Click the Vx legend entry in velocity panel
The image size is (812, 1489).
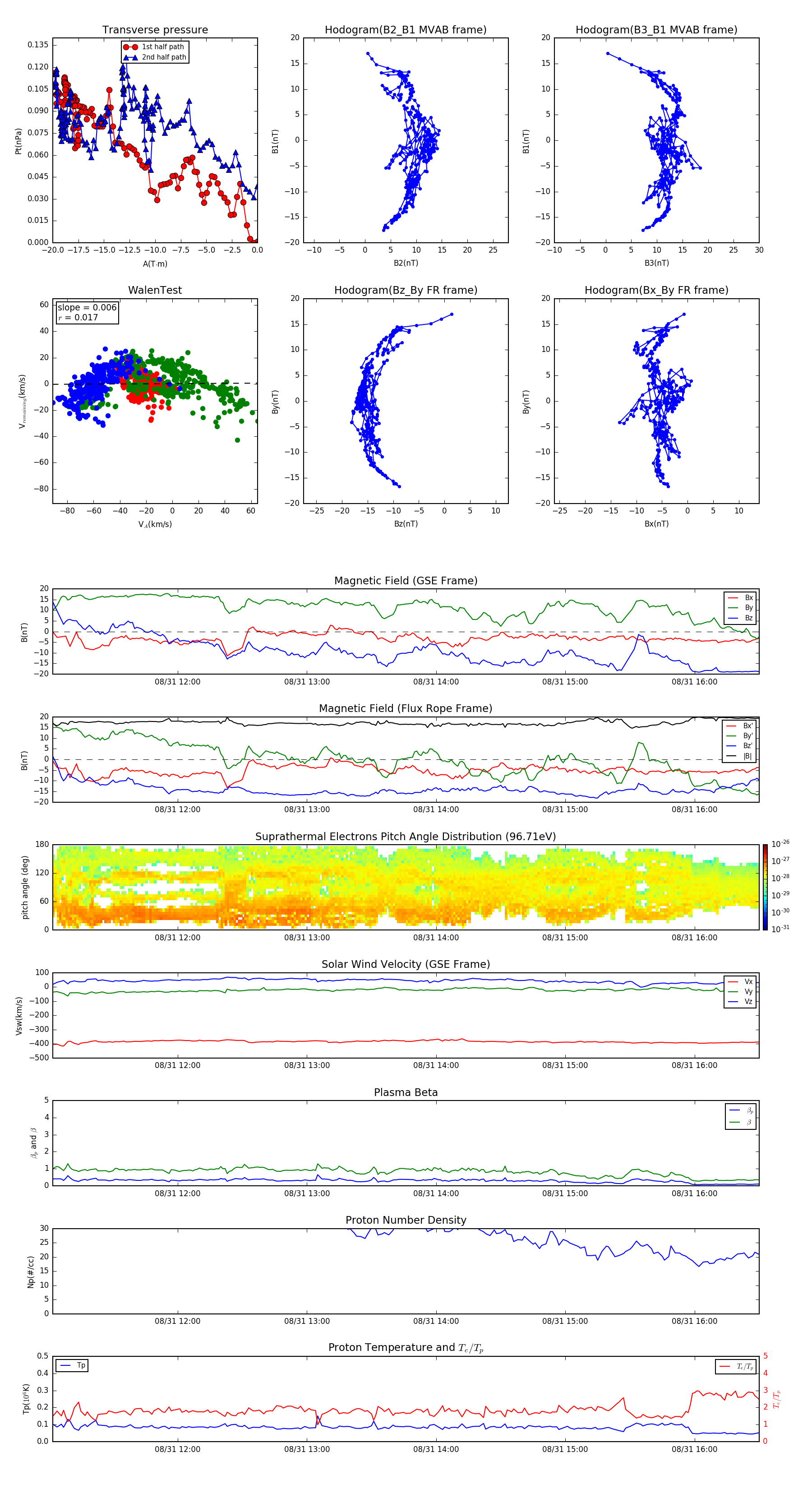(x=740, y=981)
